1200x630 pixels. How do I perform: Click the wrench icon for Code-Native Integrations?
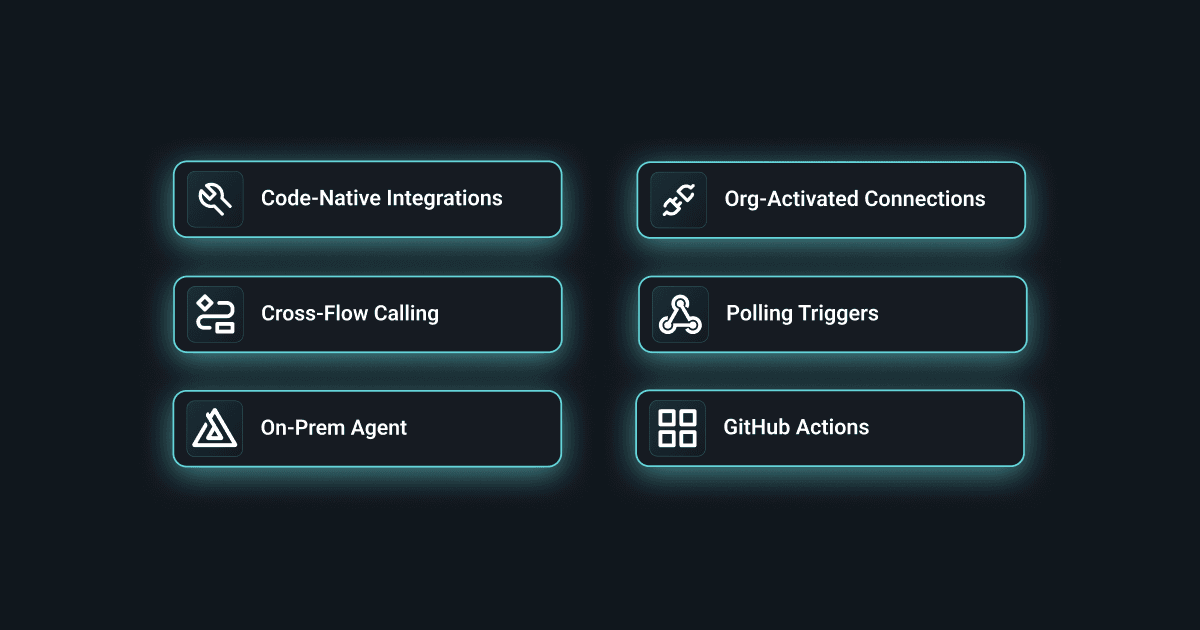tap(215, 199)
